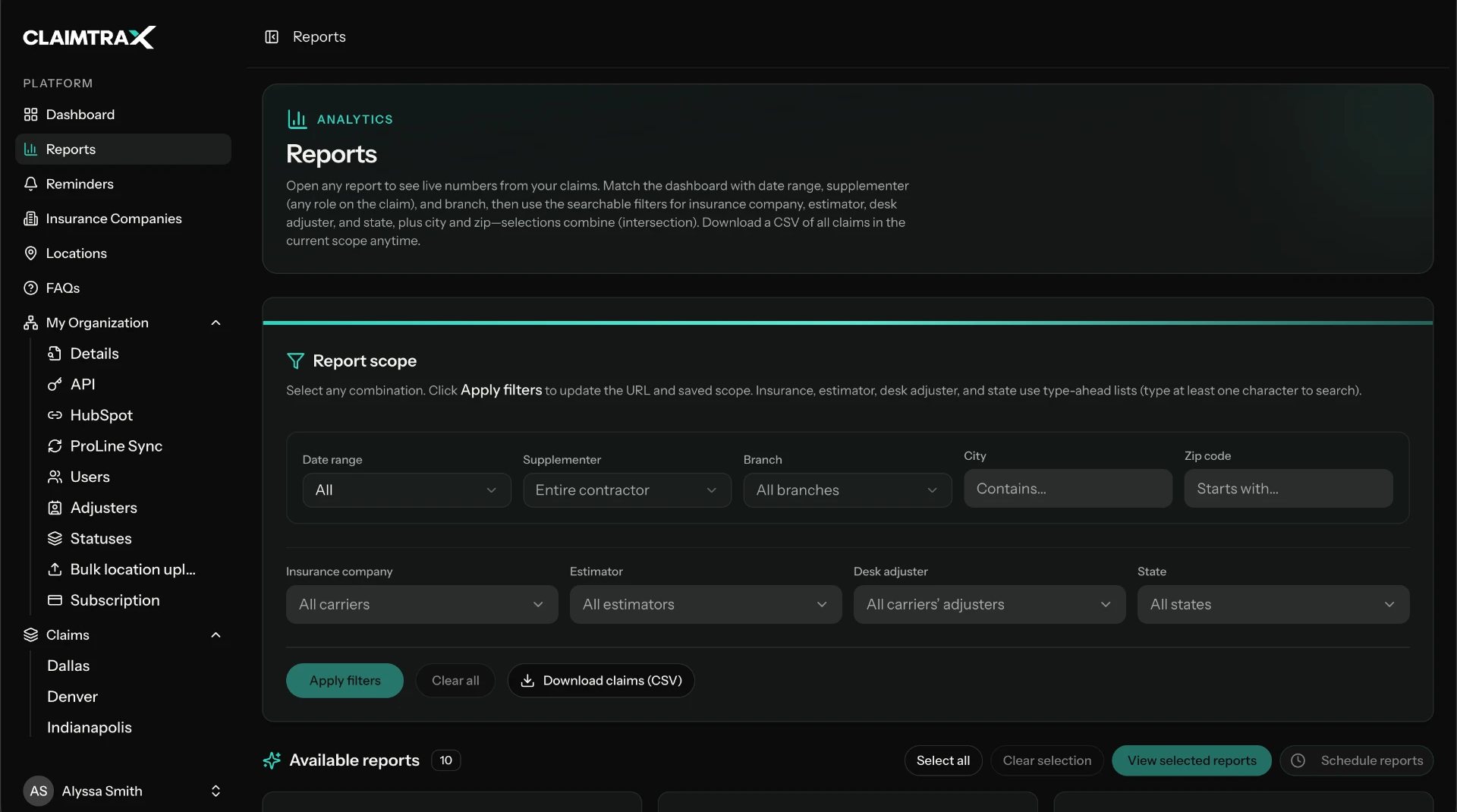
Task: Click the City Contains input field
Action: [1068, 489]
